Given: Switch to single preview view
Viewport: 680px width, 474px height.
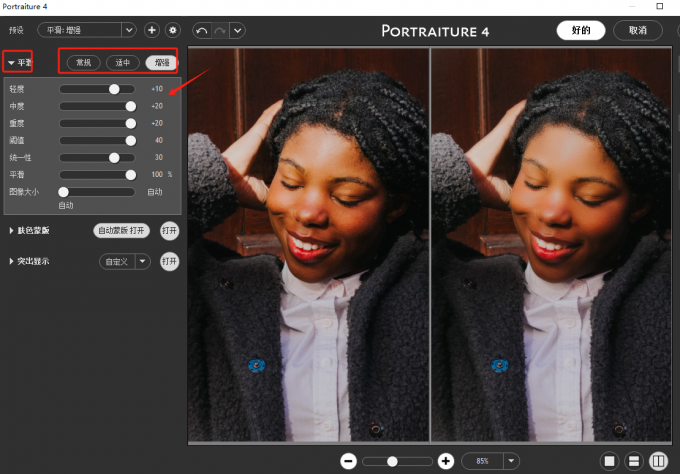Looking at the screenshot, I should pos(609,461).
